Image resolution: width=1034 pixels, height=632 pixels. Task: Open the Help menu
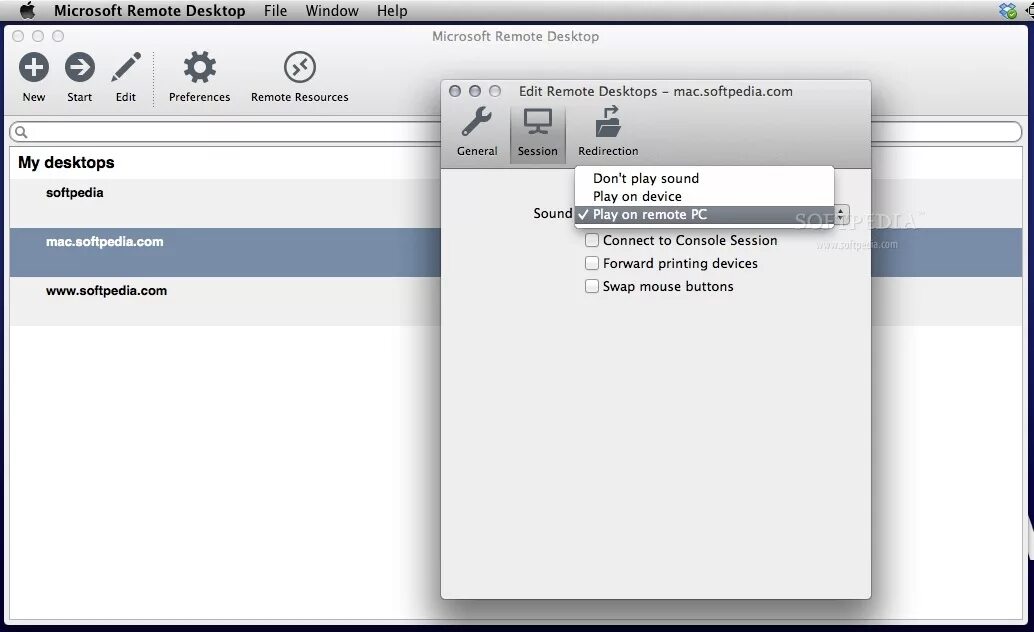click(392, 11)
